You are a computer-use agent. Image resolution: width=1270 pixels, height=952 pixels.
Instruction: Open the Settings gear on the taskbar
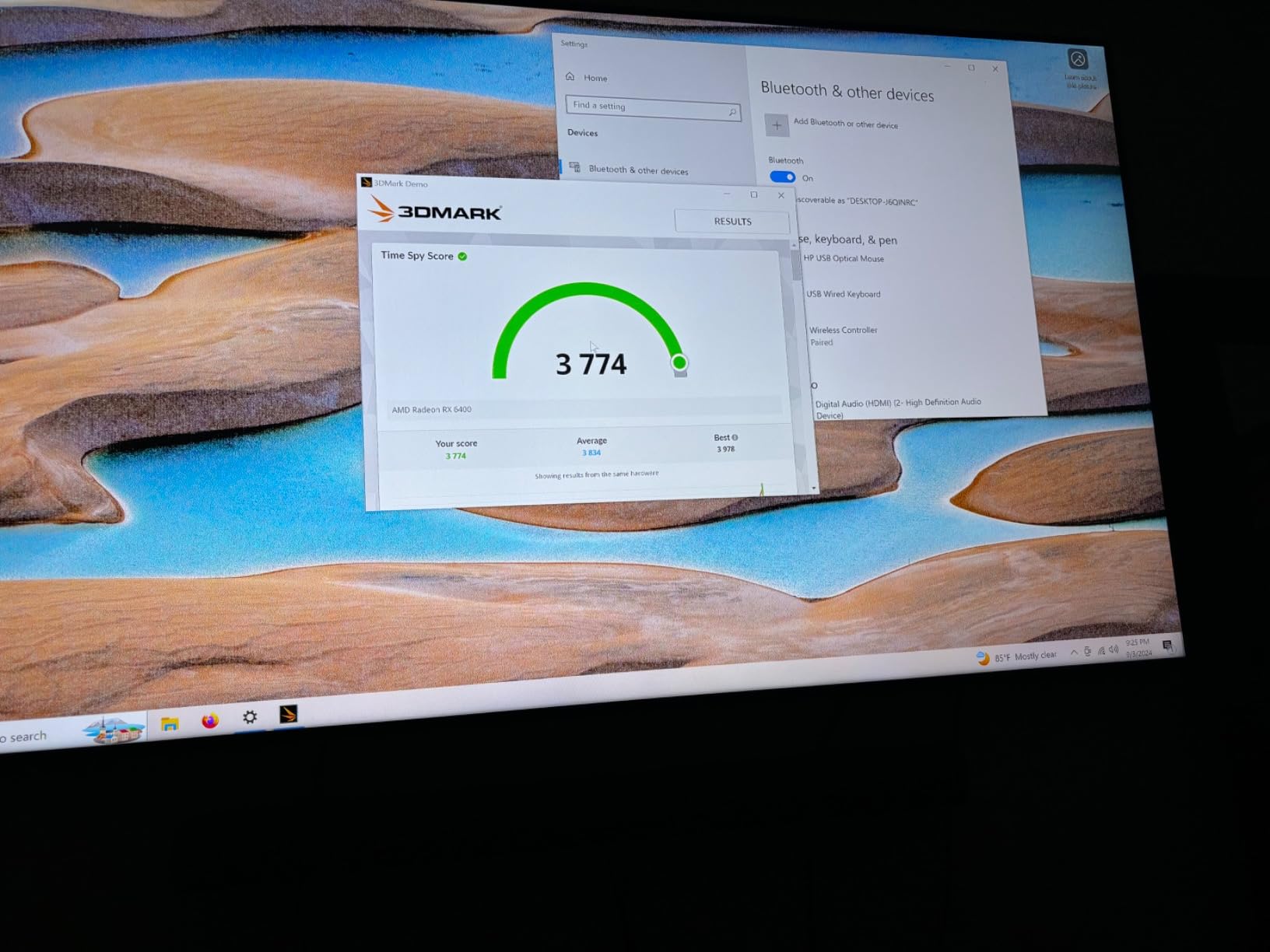click(x=249, y=717)
